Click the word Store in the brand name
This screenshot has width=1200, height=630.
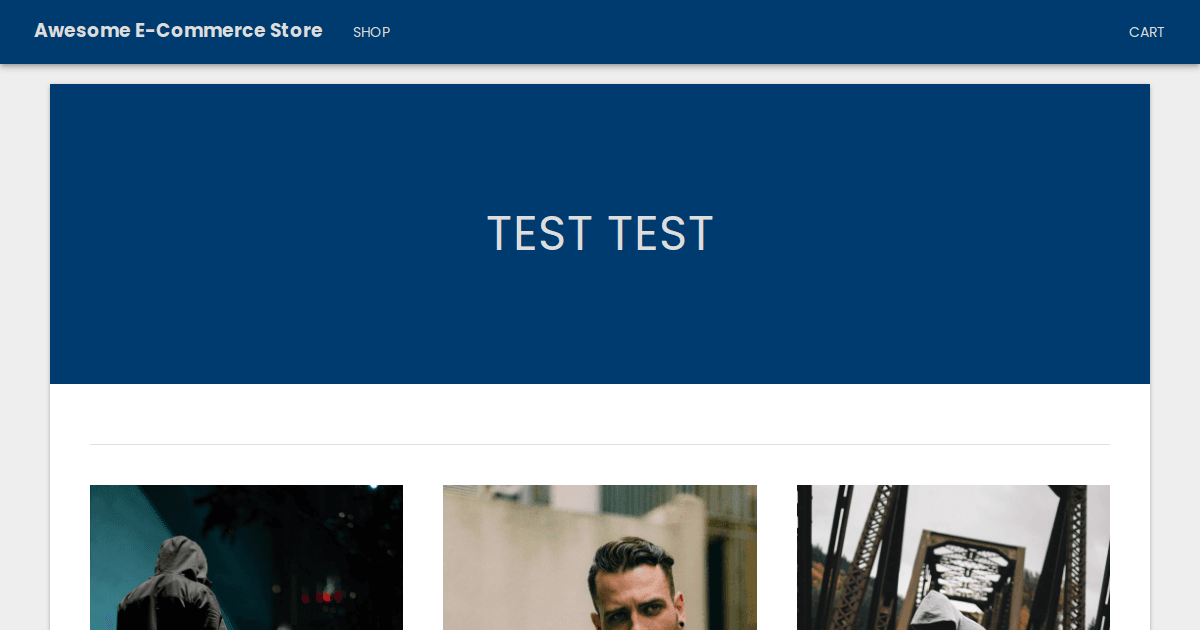296,31
